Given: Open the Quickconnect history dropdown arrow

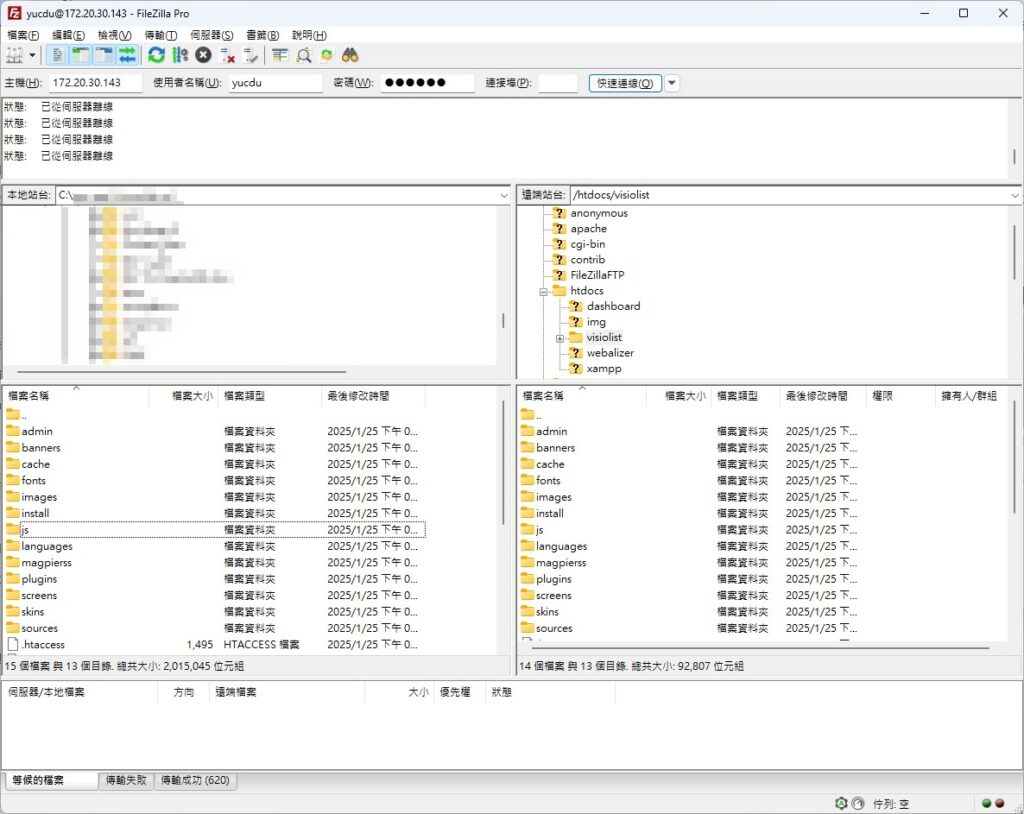Looking at the screenshot, I should pyautogui.click(x=672, y=83).
